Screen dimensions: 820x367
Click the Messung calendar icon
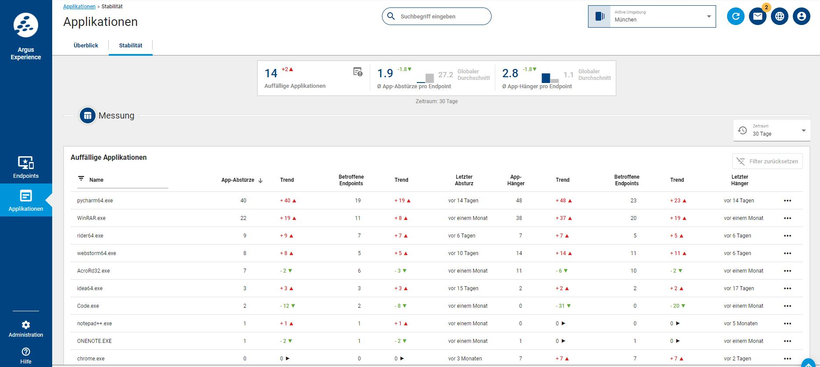point(87,116)
